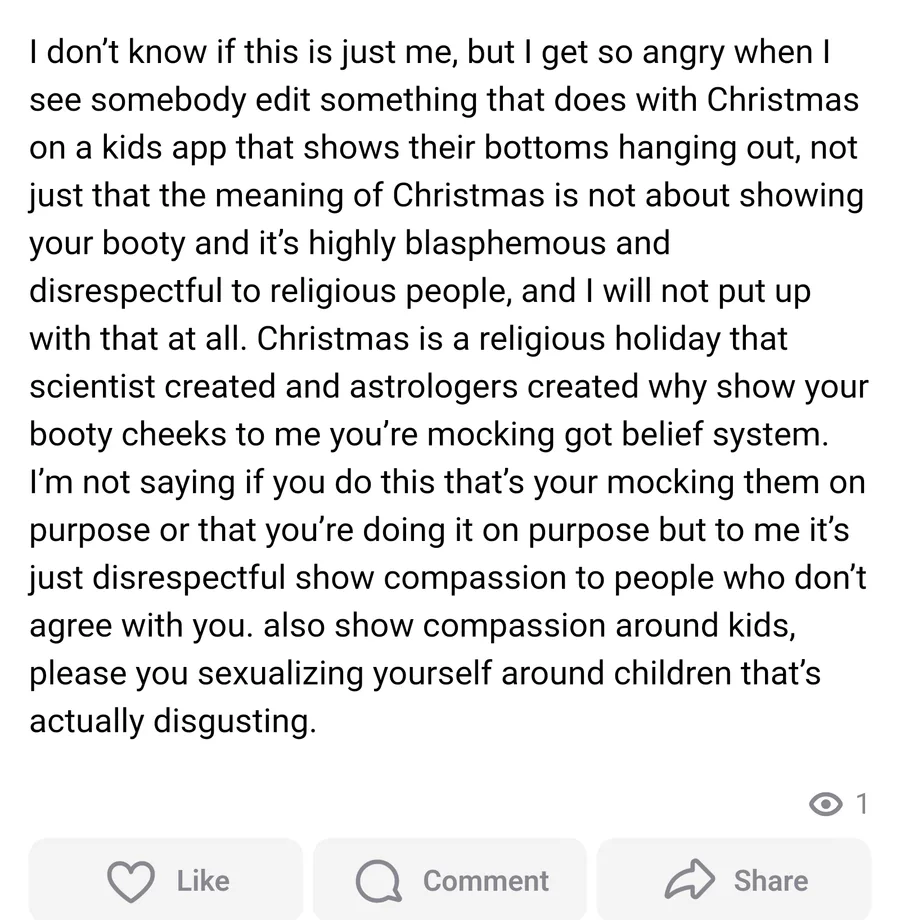The height and width of the screenshot is (920, 900).
Task: Open comments via the Comment label
Action: [x=485, y=880]
